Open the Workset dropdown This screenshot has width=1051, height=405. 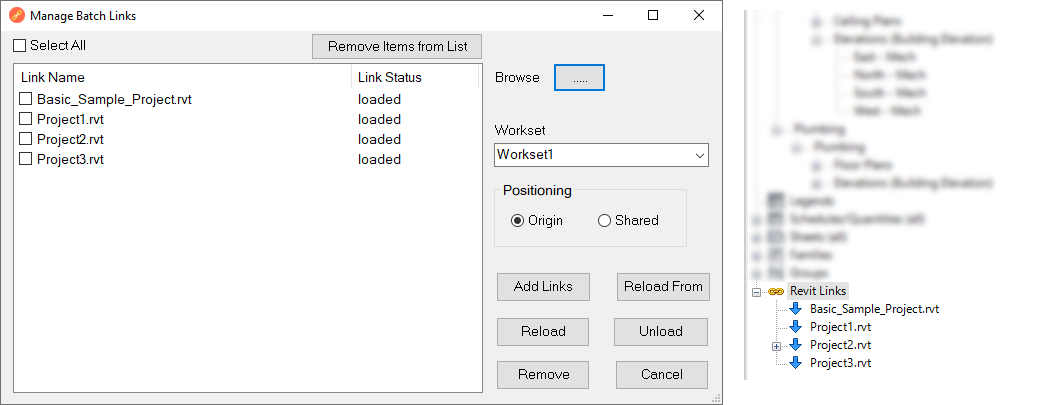(699, 155)
